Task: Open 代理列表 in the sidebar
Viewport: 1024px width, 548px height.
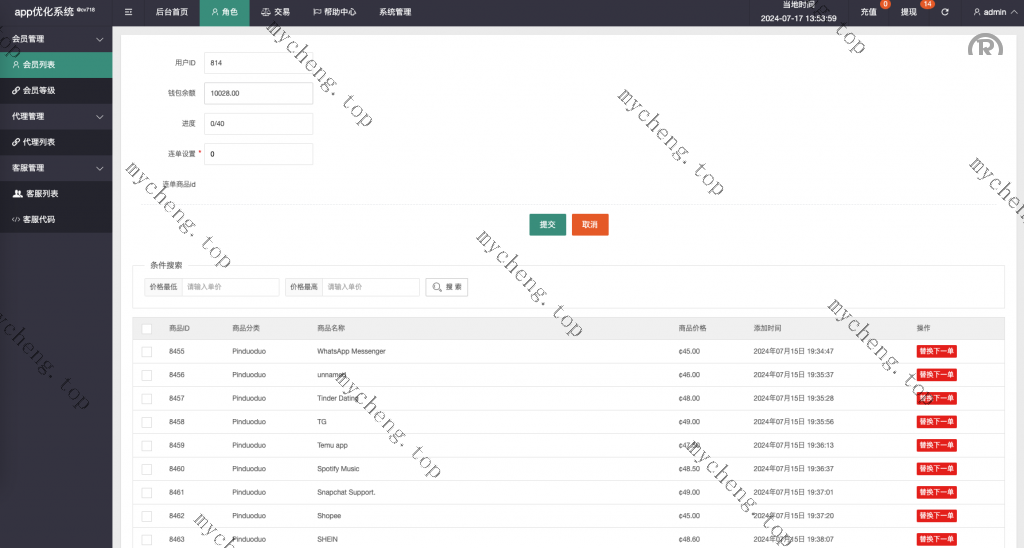Action: (x=39, y=142)
